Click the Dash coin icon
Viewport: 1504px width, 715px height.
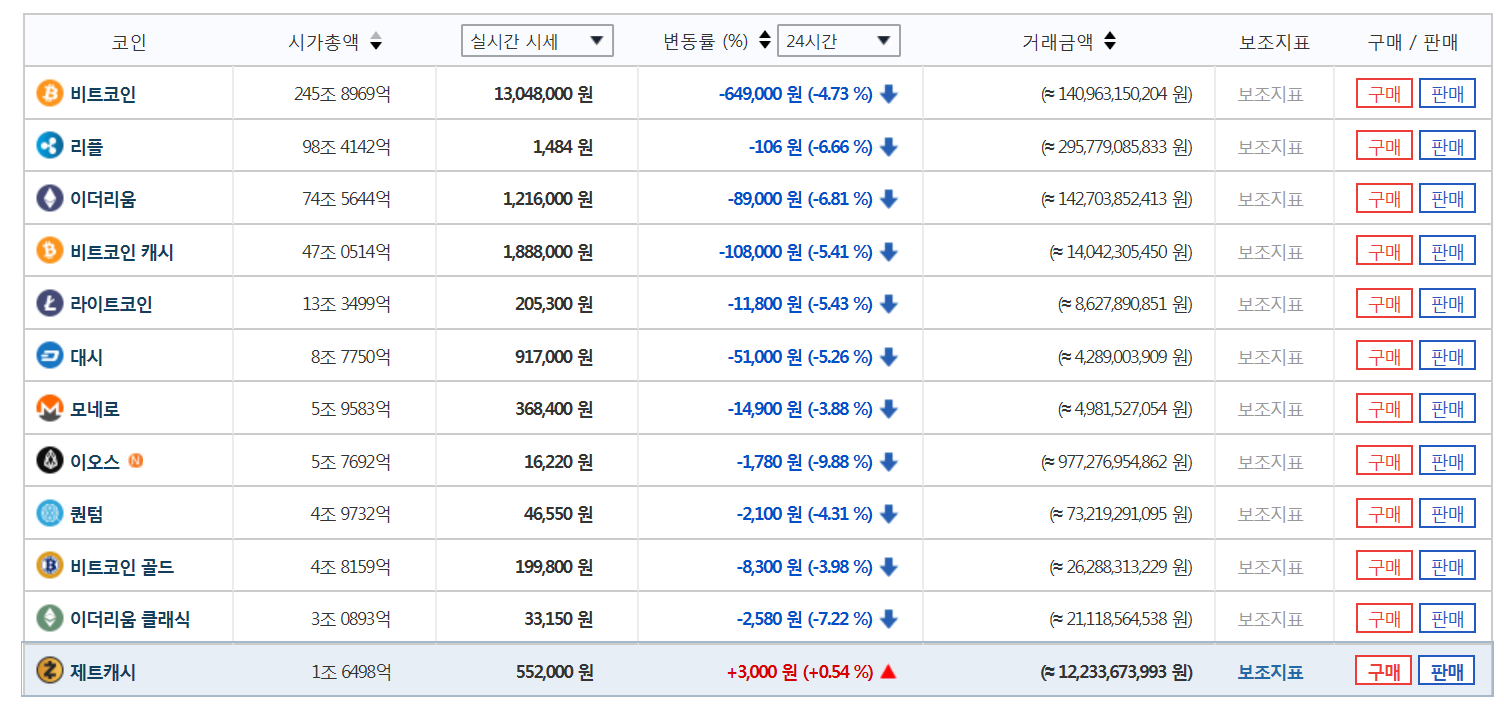(49, 356)
